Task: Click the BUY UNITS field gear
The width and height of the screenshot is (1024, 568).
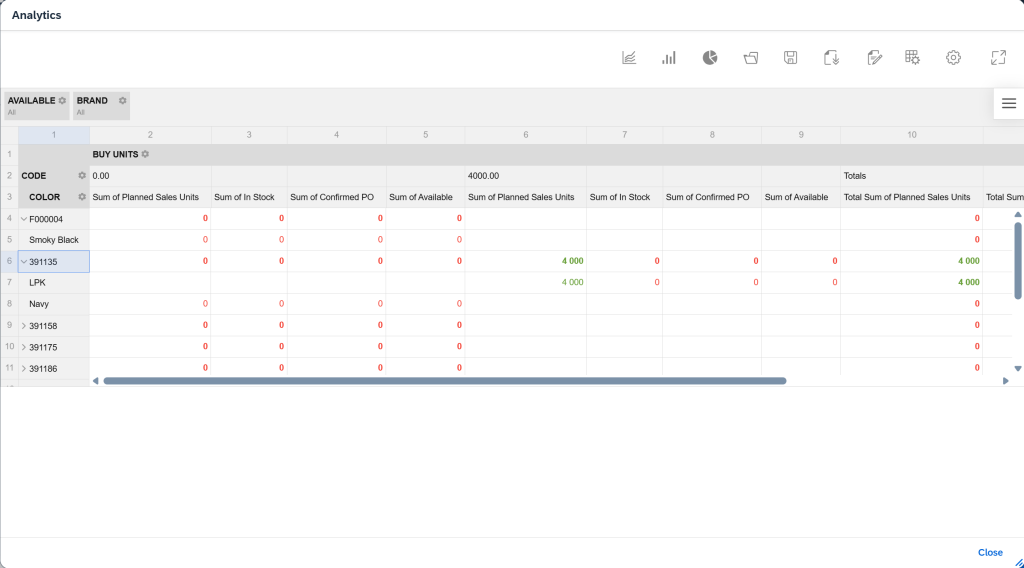Action: click(145, 154)
